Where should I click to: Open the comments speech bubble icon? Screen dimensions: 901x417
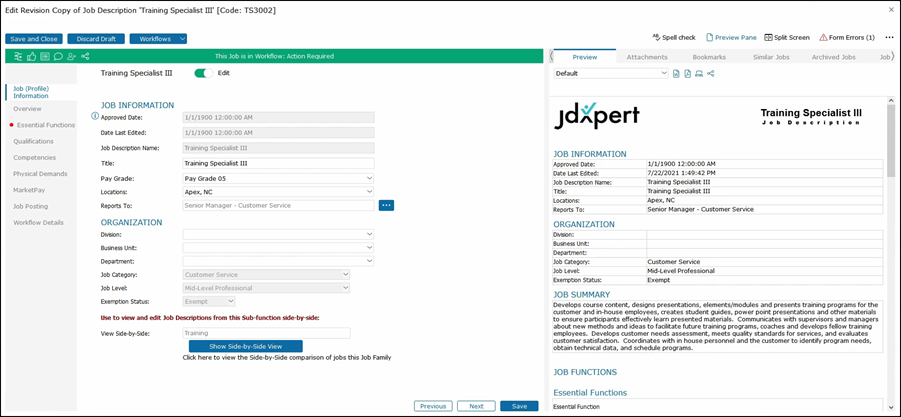58,56
